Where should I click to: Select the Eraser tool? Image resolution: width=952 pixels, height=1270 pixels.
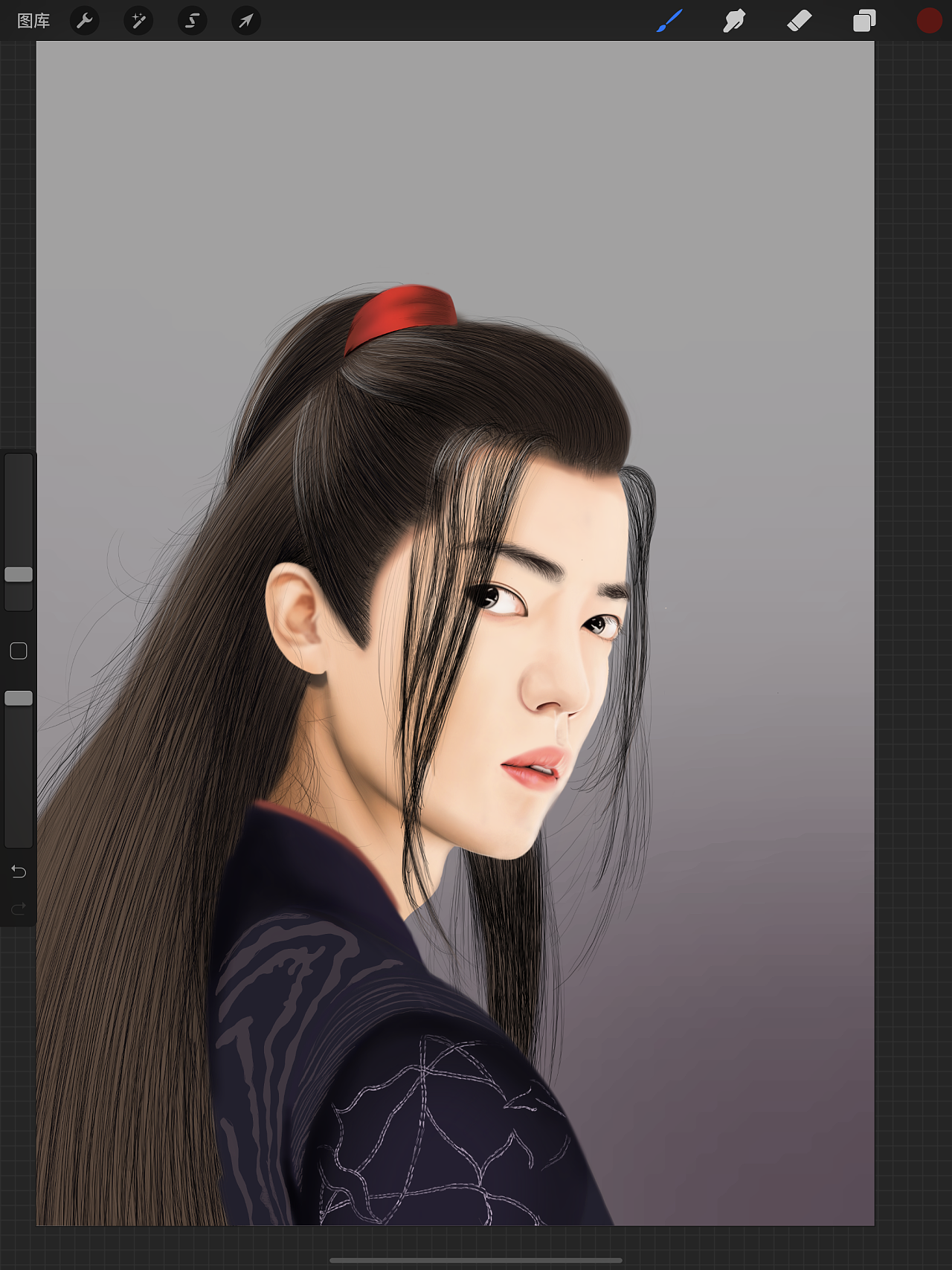click(x=800, y=21)
